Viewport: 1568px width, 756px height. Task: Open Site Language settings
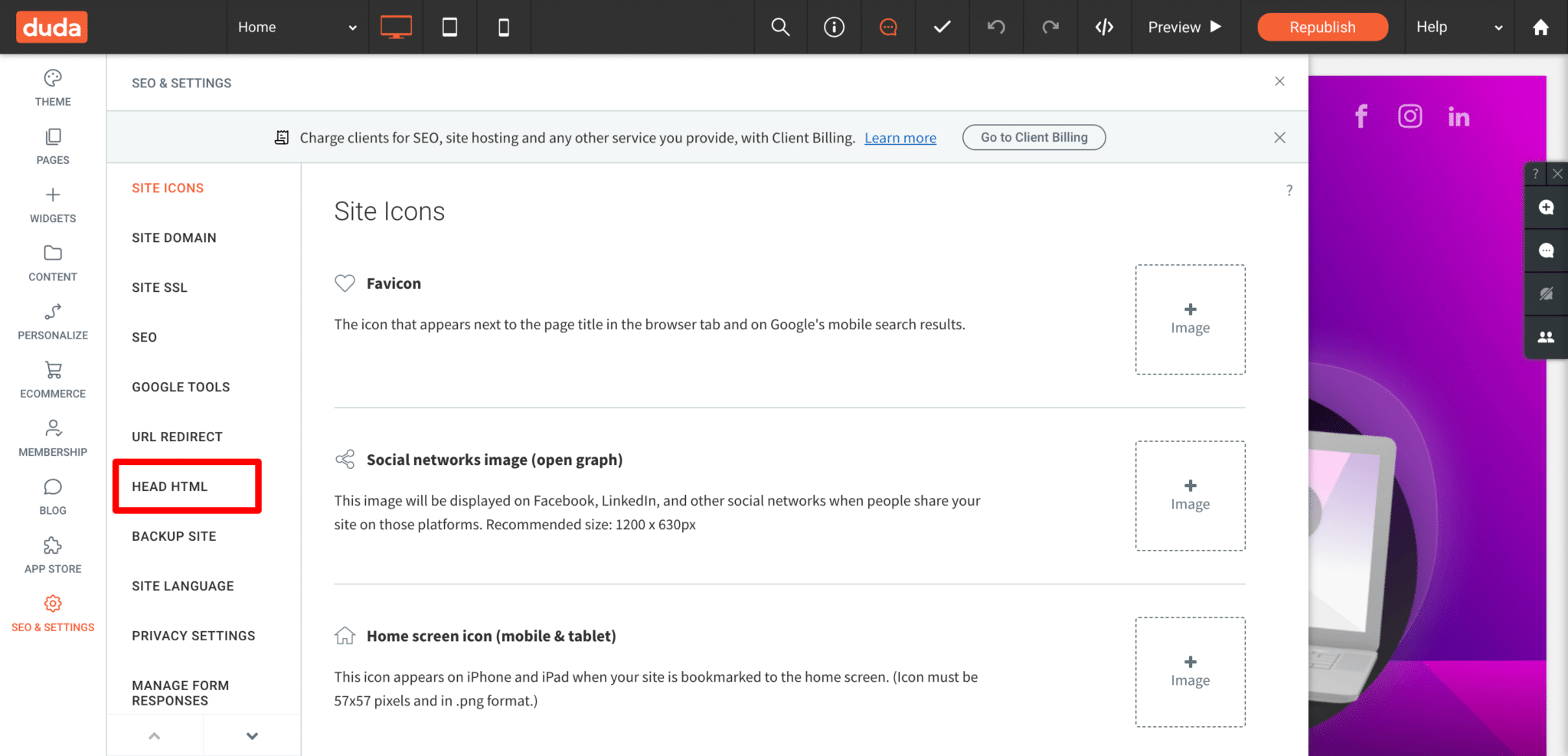coord(183,586)
